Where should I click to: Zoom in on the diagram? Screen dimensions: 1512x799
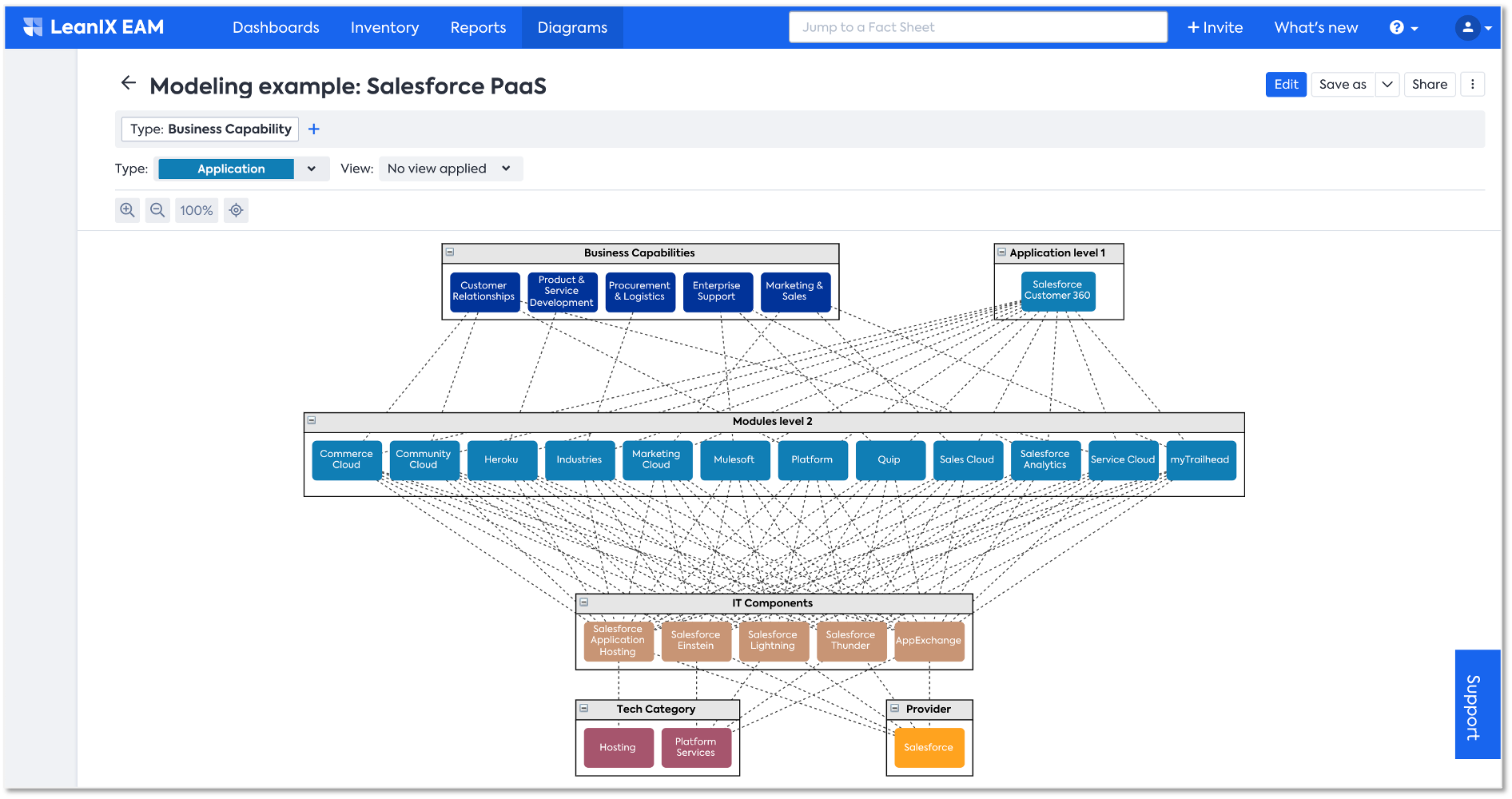click(x=127, y=210)
